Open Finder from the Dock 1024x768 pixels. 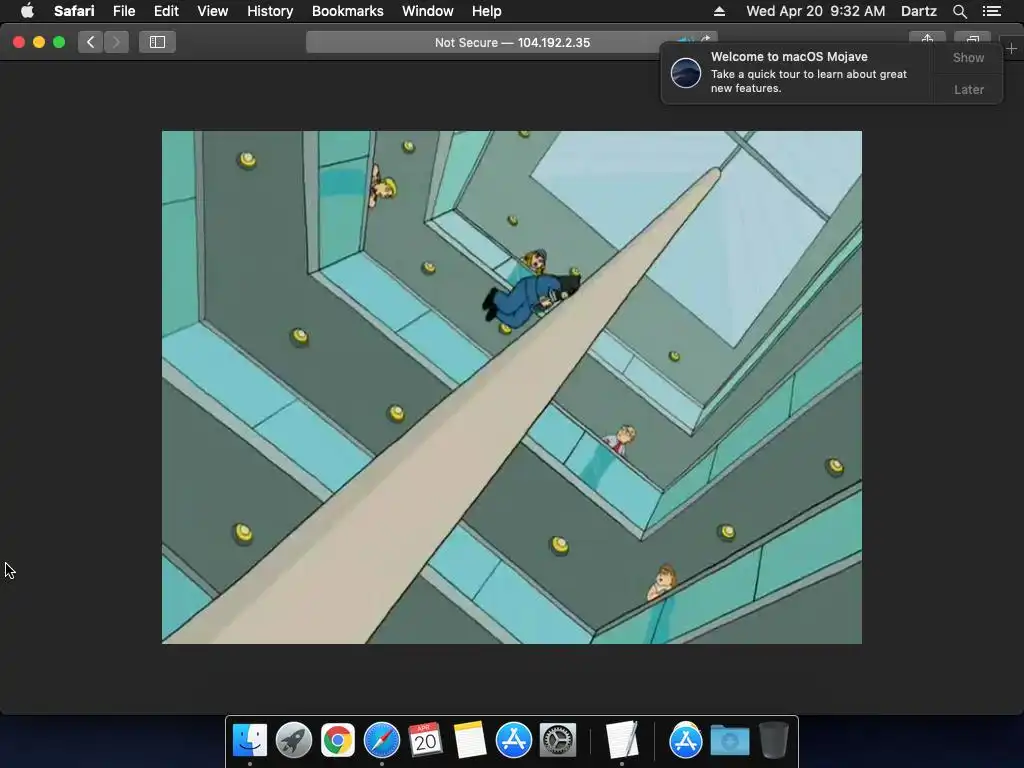coord(250,740)
